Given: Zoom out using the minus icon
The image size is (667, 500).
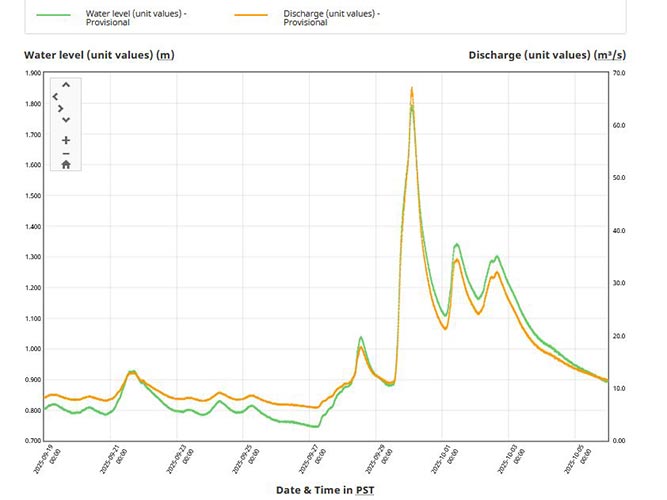Looking at the screenshot, I should [x=66, y=153].
